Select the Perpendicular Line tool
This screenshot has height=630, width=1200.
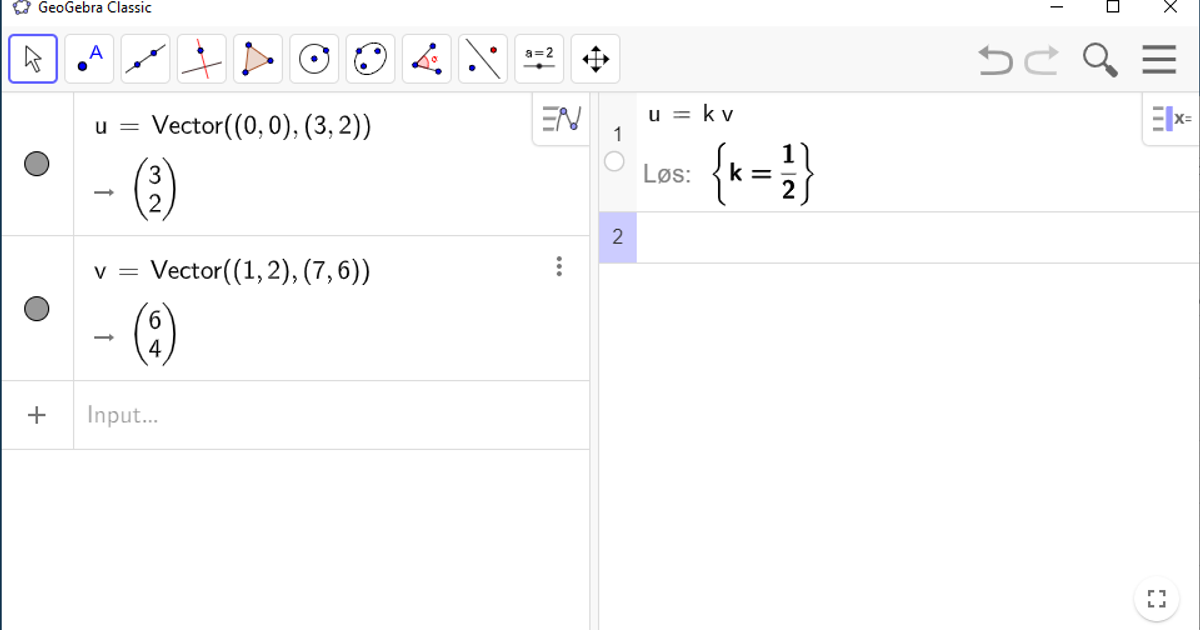pyautogui.click(x=200, y=59)
